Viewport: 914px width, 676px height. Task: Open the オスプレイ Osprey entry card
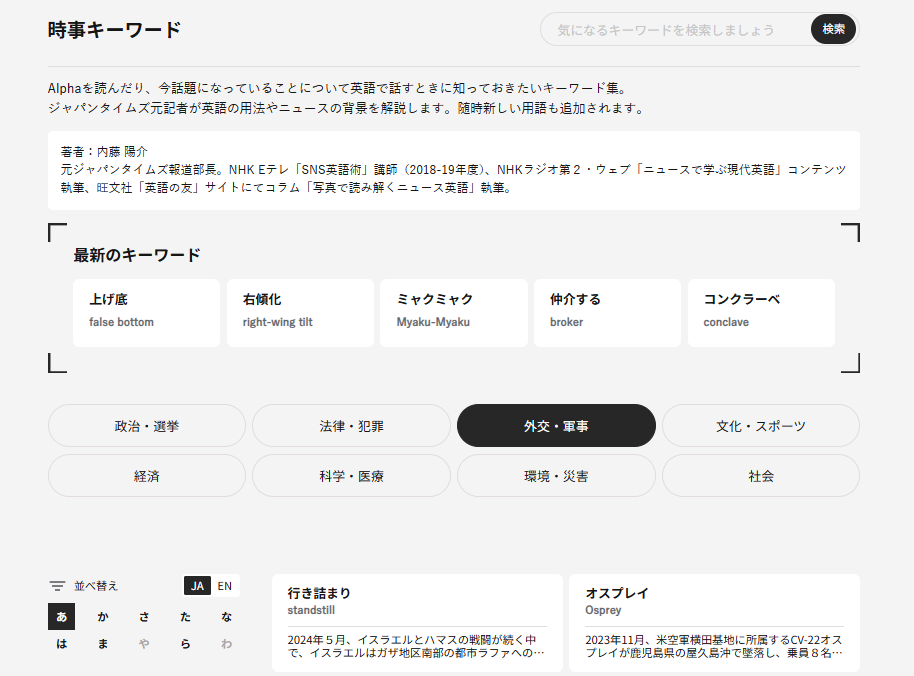point(715,623)
